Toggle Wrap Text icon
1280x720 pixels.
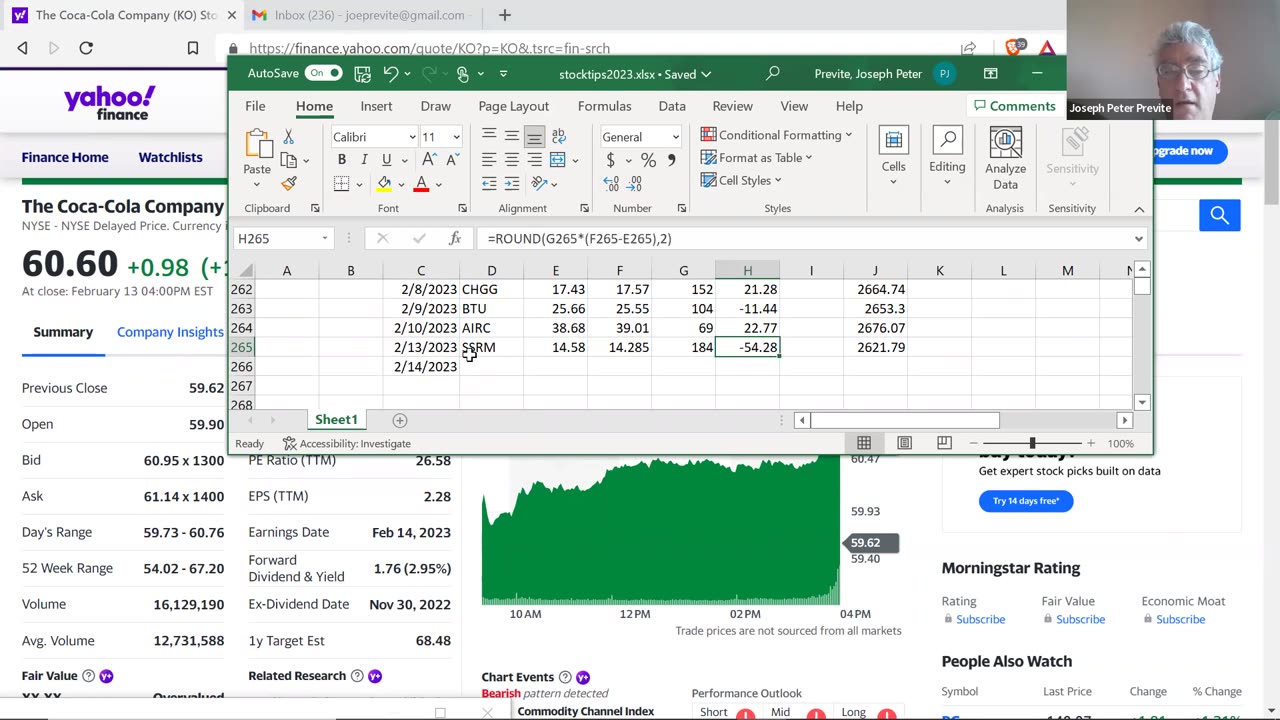558,136
